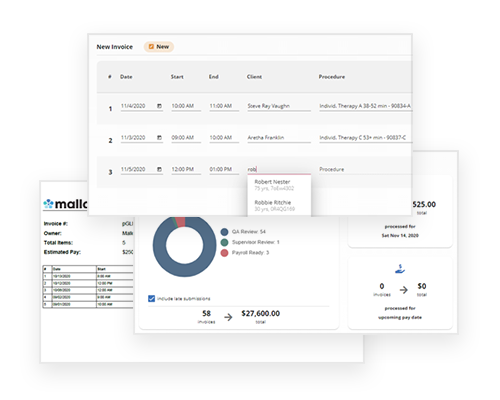Click the Steve Ray Vaughn client field
500x400 pixels.
point(279,106)
